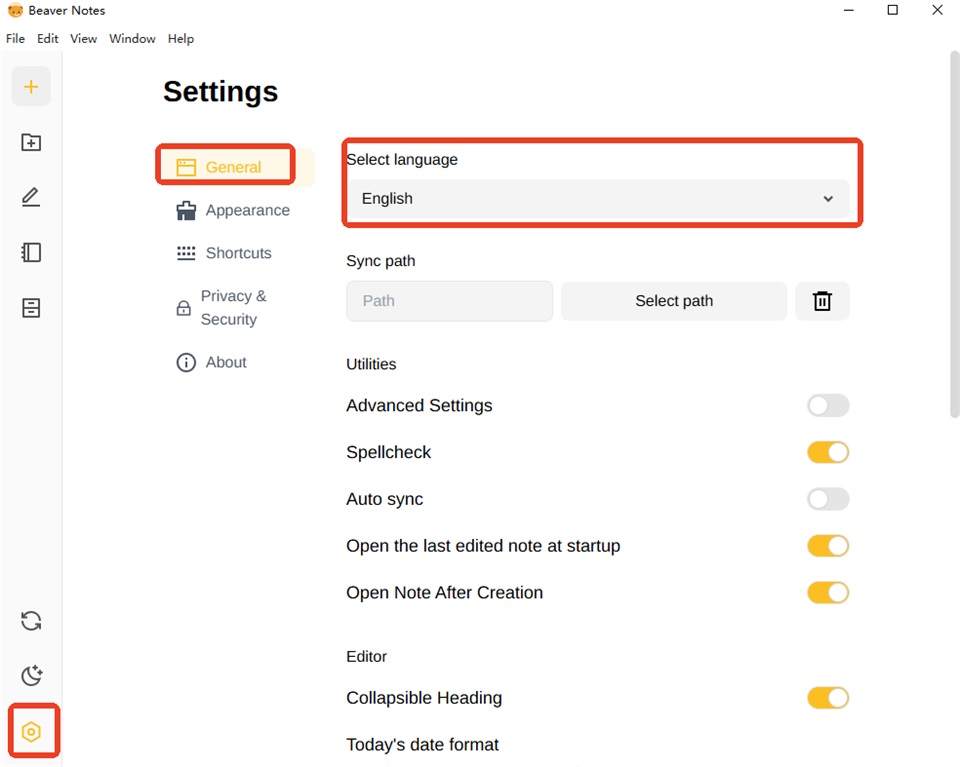Turn on the Auto sync switch
960x767 pixels.
[828, 499]
